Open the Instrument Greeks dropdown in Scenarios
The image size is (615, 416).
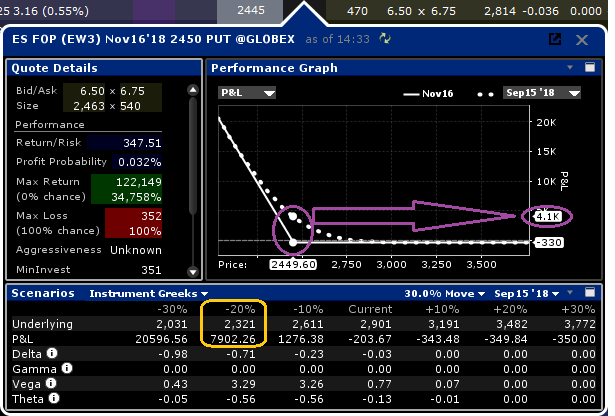(x=149, y=294)
